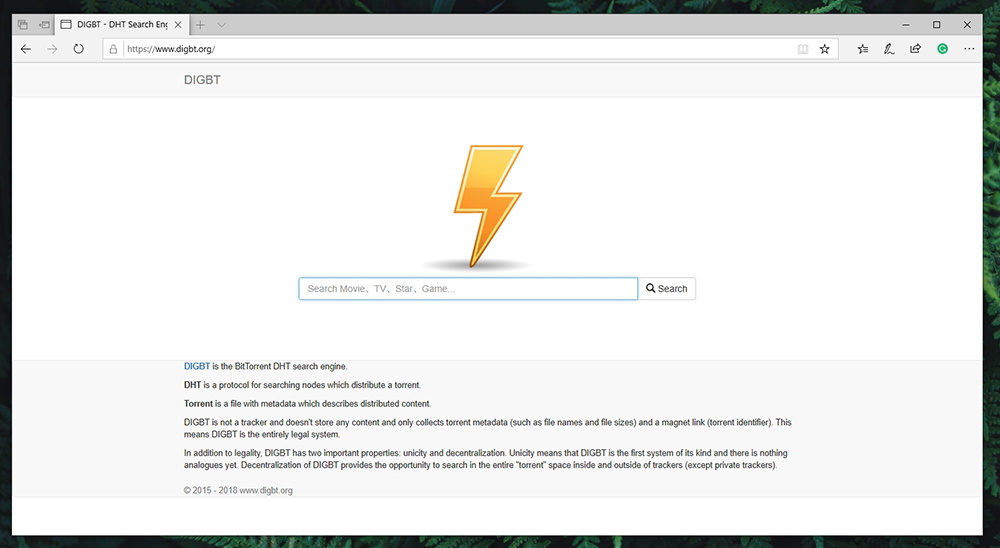This screenshot has height=548, width=1000.
Task: Open the add notes pen tool
Action: point(889,49)
